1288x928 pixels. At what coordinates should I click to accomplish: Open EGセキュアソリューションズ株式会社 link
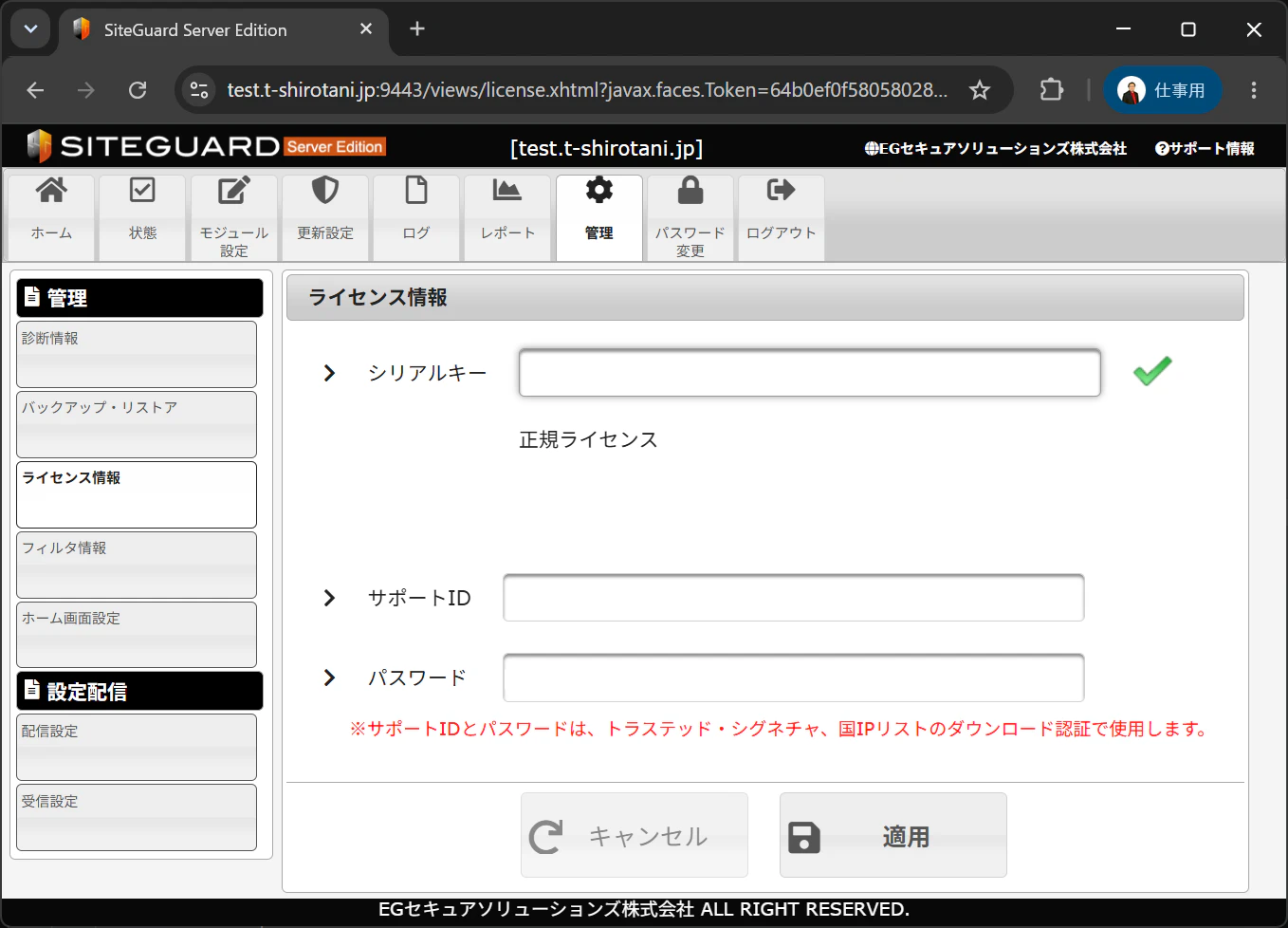click(996, 148)
